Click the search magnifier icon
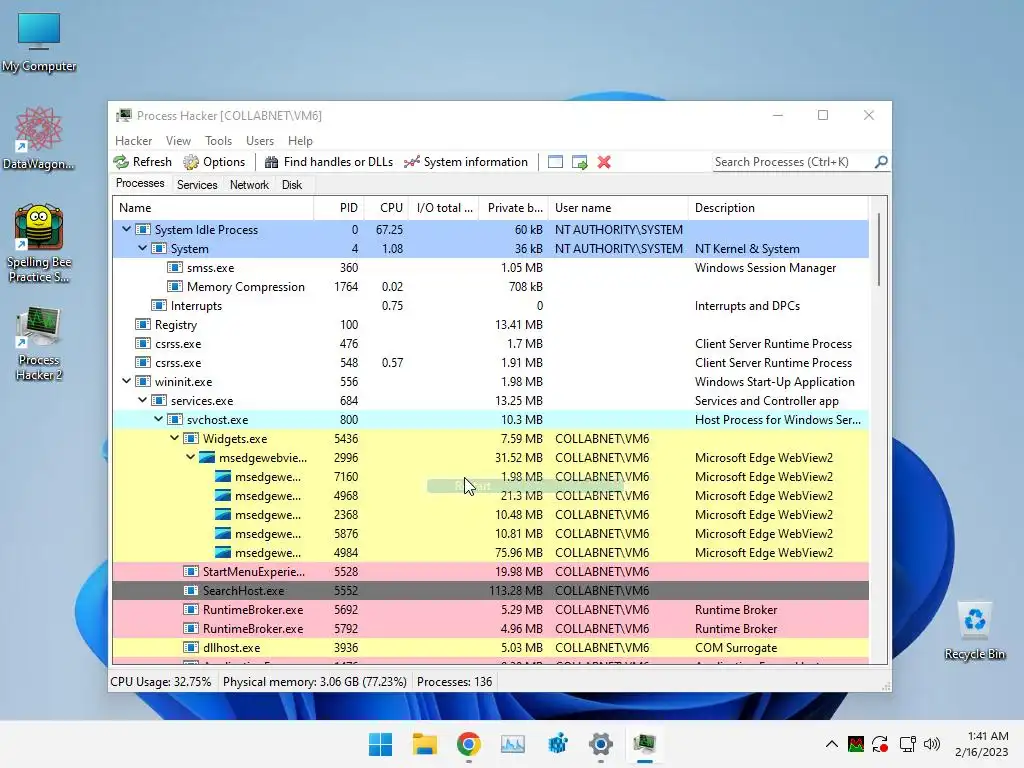The image size is (1024, 768). 881,161
